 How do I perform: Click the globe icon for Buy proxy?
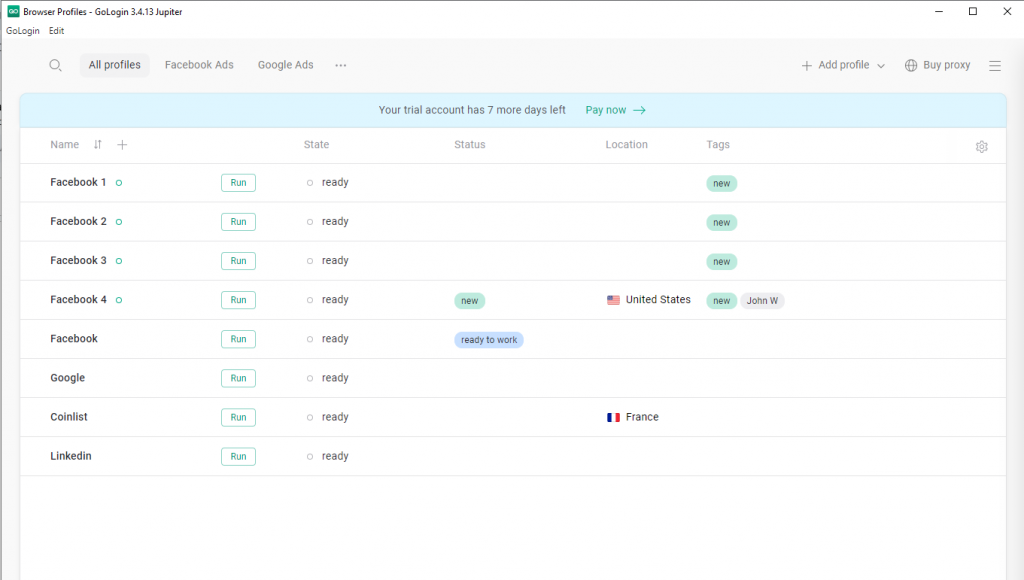pyautogui.click(x=911, y=66)
